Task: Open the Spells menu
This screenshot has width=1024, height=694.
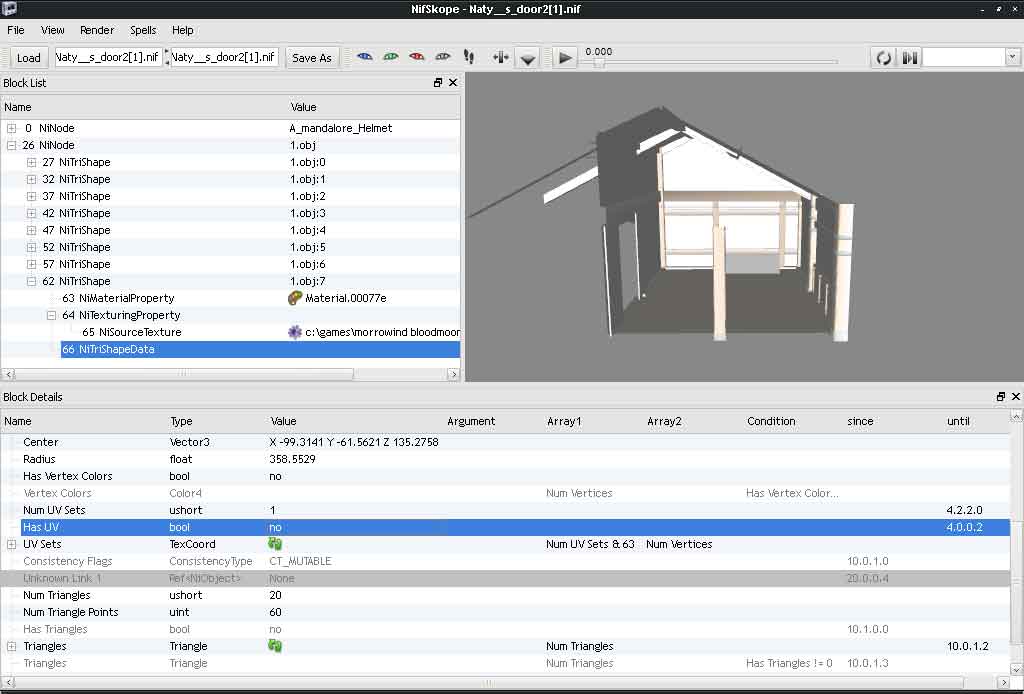Action: tap(143, 30)
